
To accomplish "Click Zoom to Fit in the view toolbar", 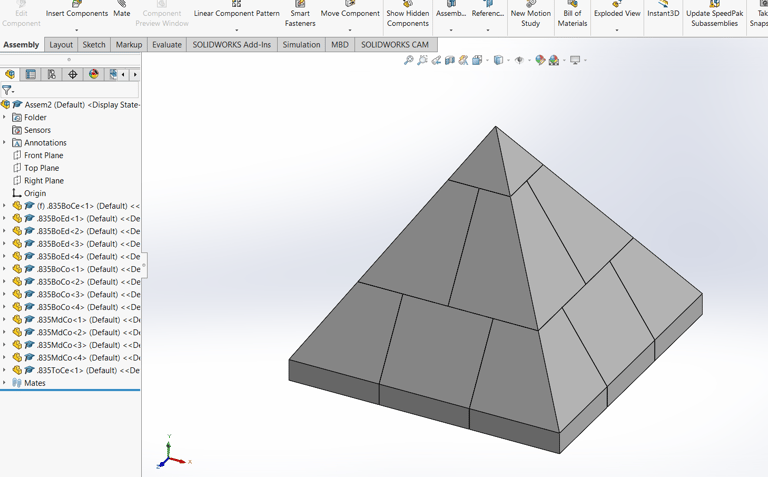I will pyautogui.click(x=408, y=60).
